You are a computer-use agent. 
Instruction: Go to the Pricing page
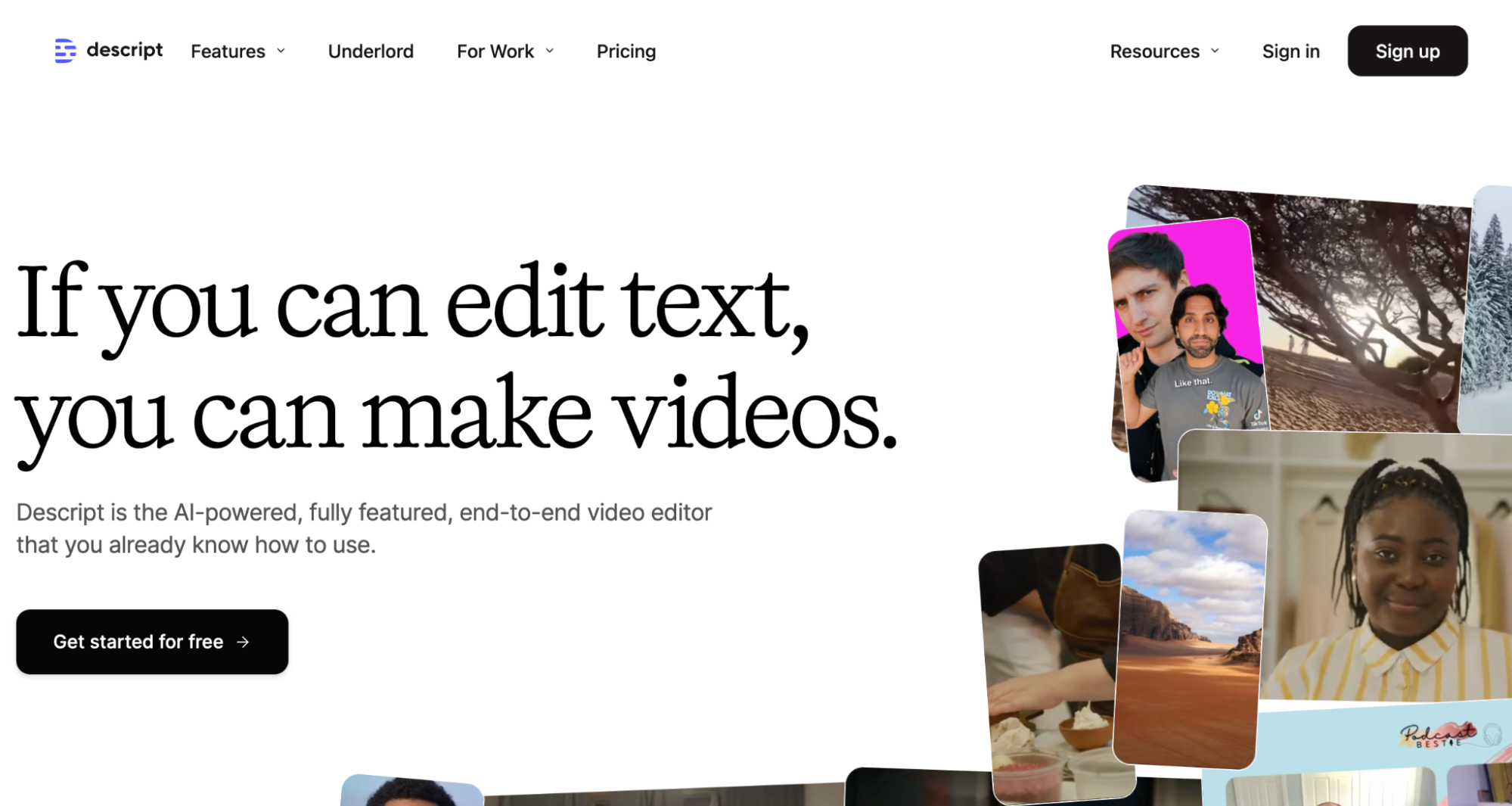pyautogui.click(x=626, y=51)
